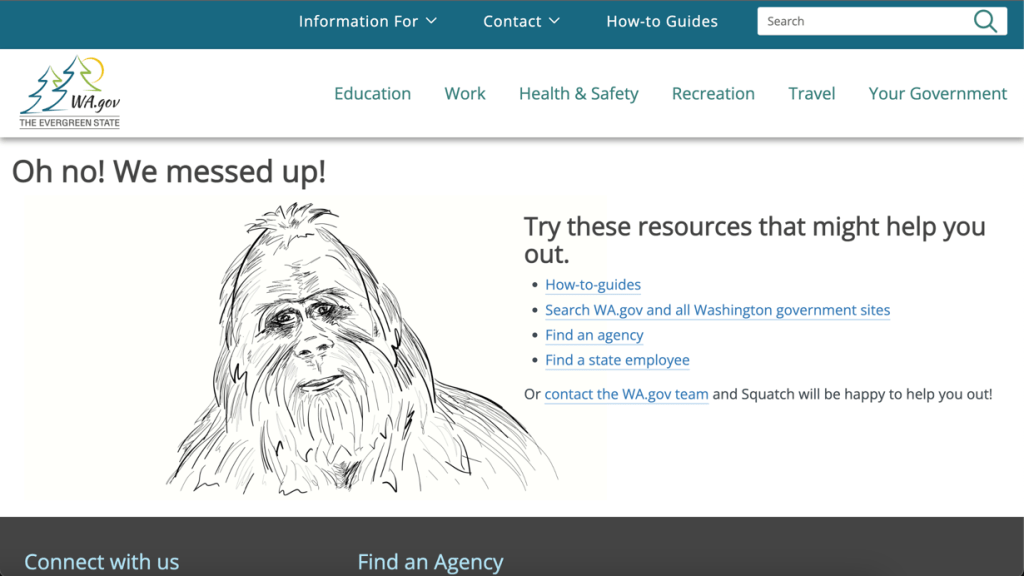Click the Find an Agency footer heading
1024x576 pixels.
tap(430, 562)
